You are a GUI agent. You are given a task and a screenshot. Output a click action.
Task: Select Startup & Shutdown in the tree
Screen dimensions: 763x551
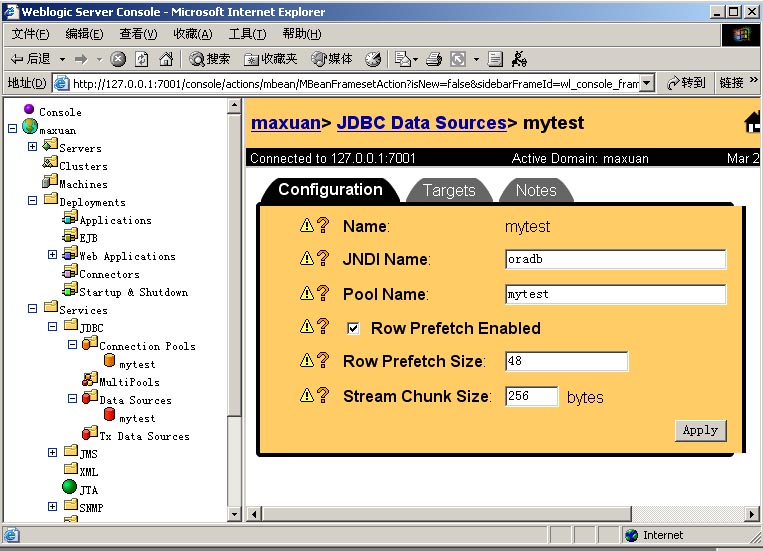point(133,292)
